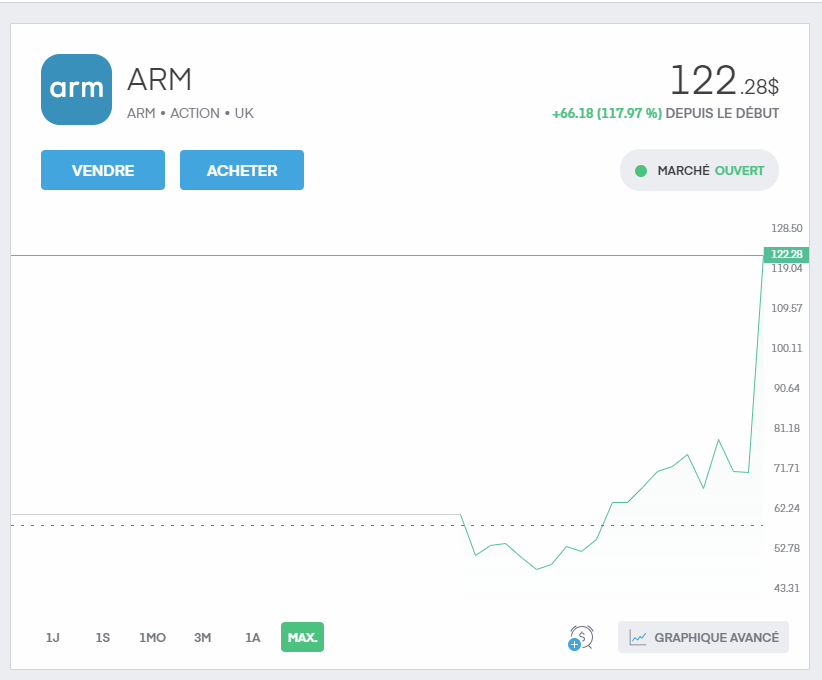This screenshot has width=822, height=680.
Task: Click the VENDRE button
Action: [x=102, y=170]
